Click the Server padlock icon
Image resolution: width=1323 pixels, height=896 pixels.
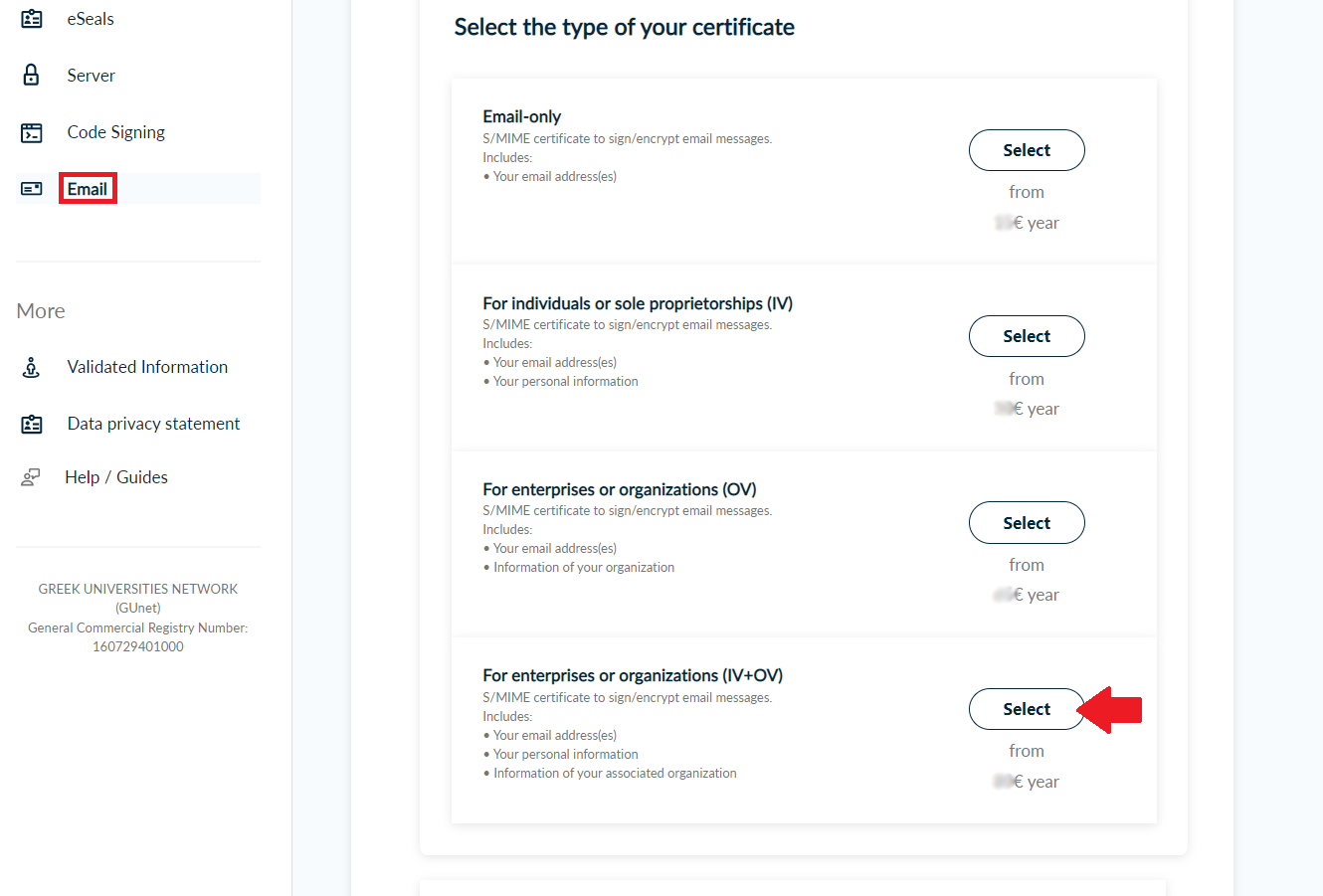[32, 76]
